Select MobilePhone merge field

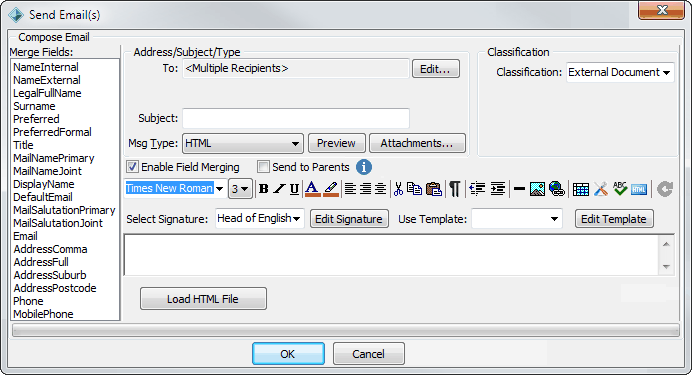43,314
